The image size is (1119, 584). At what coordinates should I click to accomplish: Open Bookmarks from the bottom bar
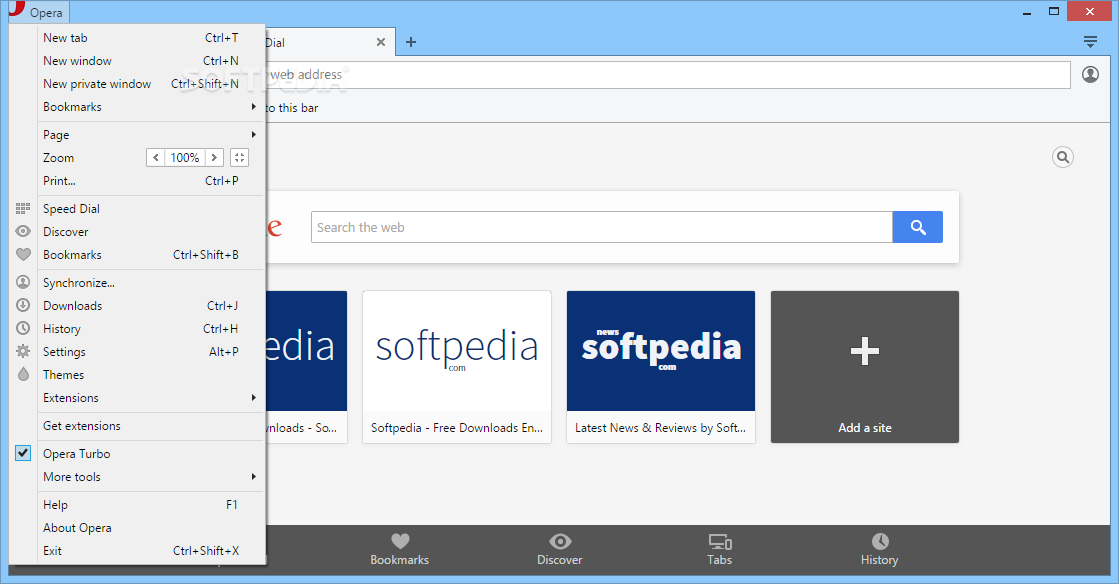400,549
